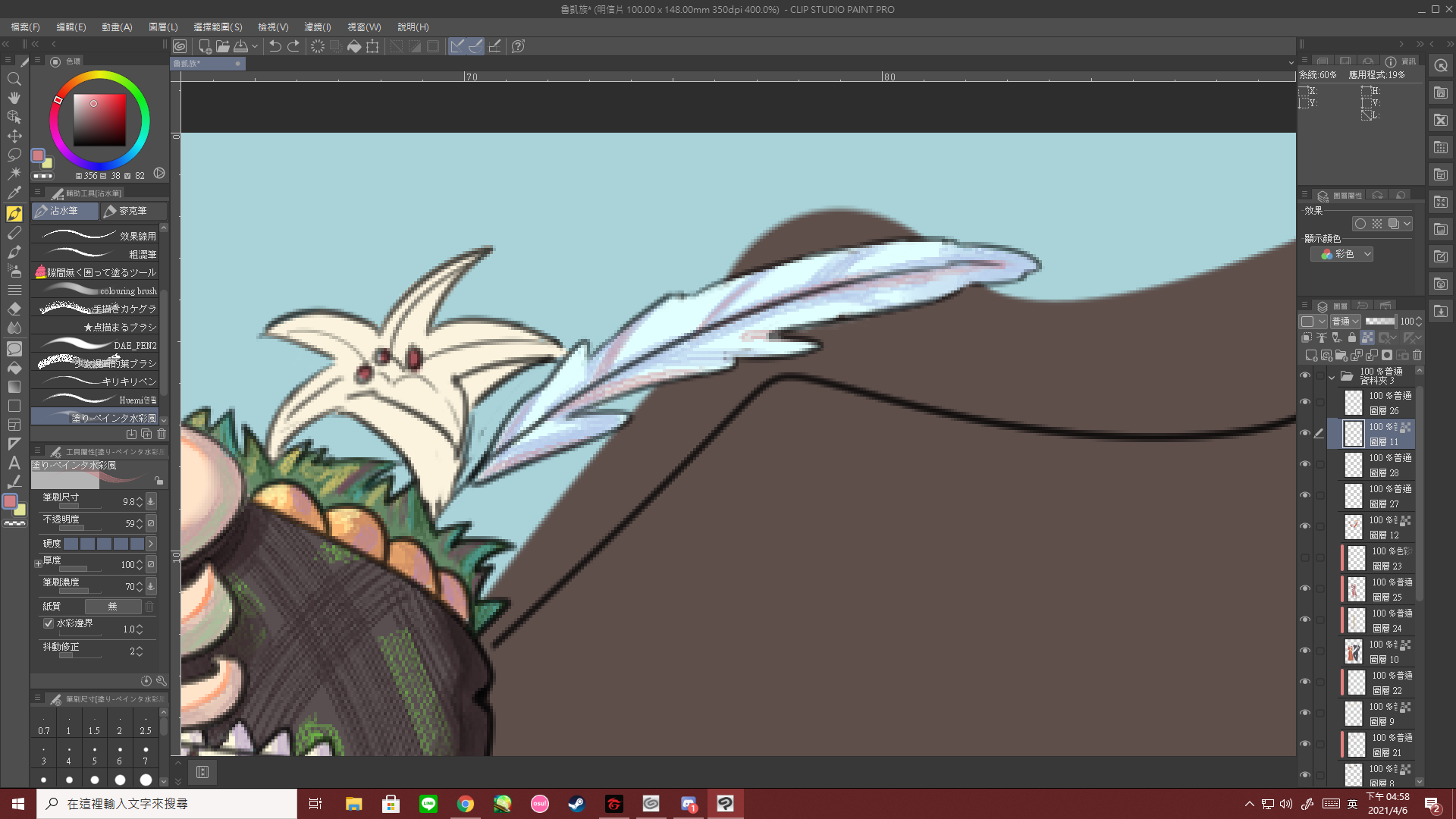Viewport: 1456px width, 819px height.
Task: Open save options dropdown arrow
Action: 255,46
